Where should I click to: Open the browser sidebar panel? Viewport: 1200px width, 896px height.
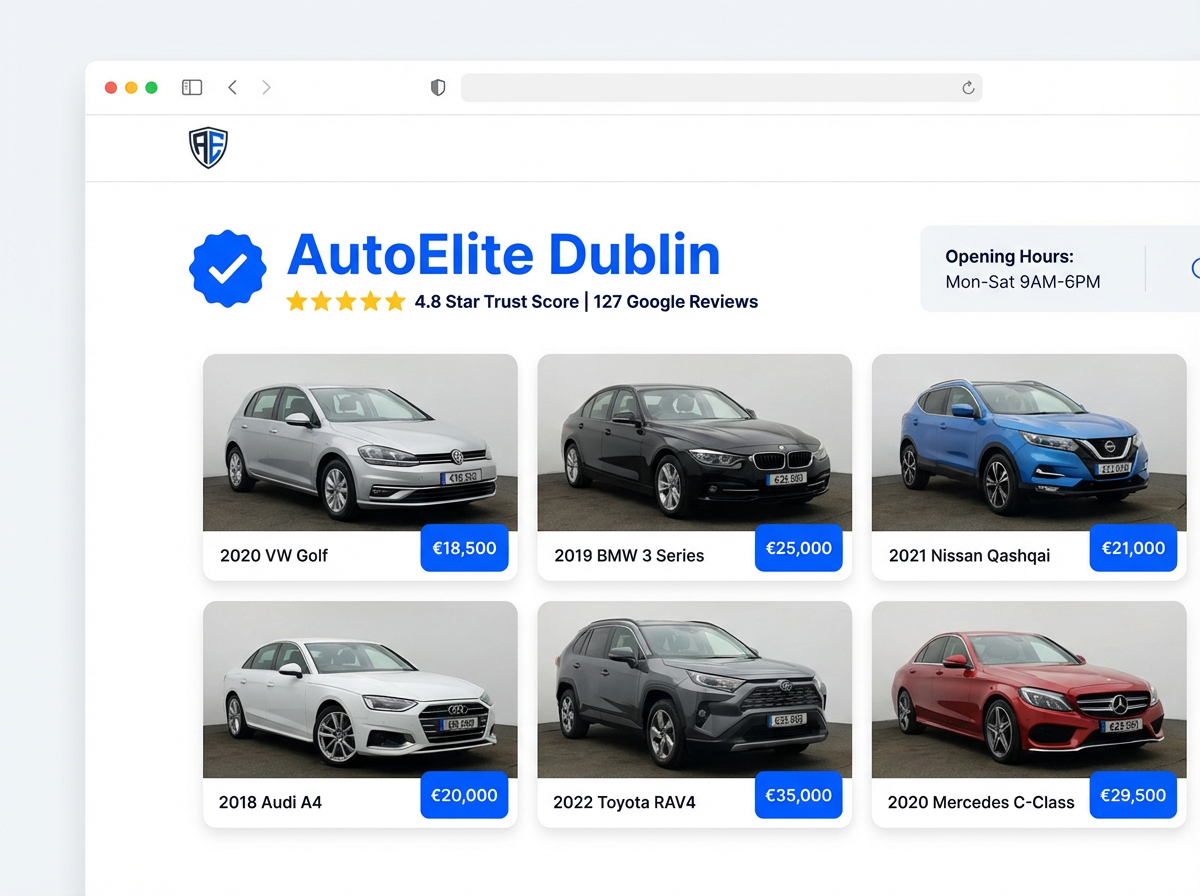click(x=191, y=87)
